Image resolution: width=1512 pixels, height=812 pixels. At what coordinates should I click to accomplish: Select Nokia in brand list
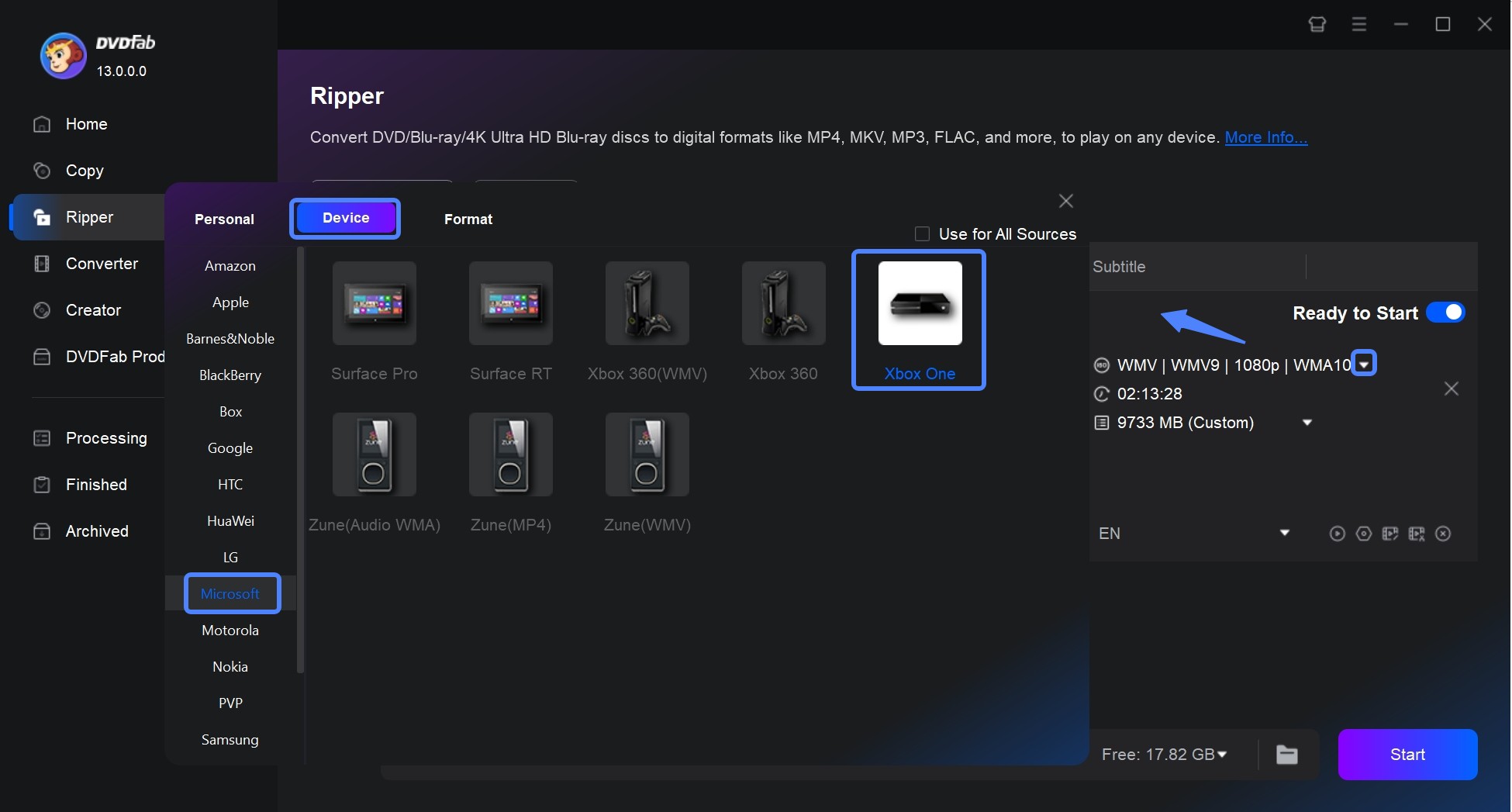pyautogui.click(x=230, y=667)
